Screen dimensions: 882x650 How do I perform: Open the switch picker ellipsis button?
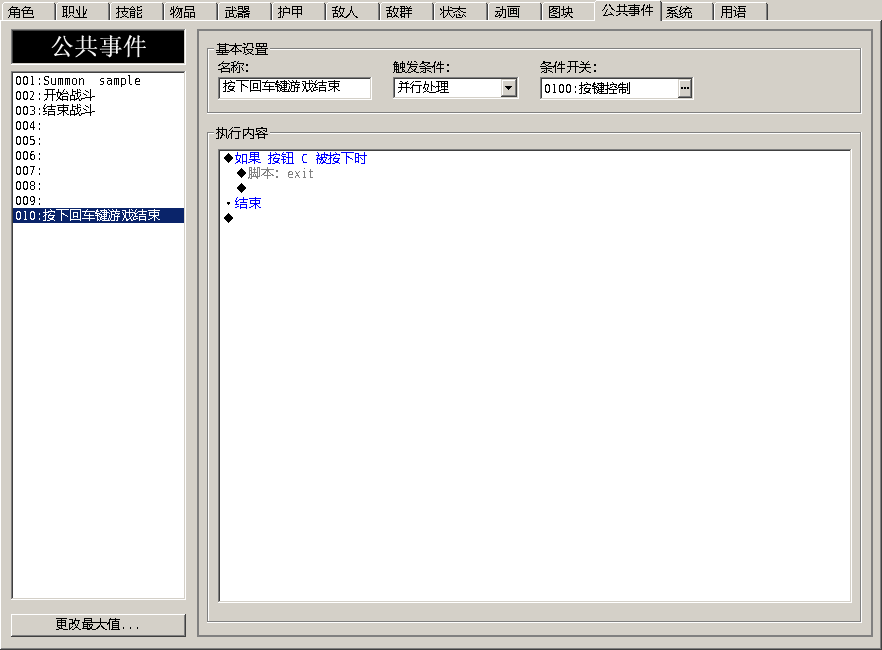pos(685,88)
